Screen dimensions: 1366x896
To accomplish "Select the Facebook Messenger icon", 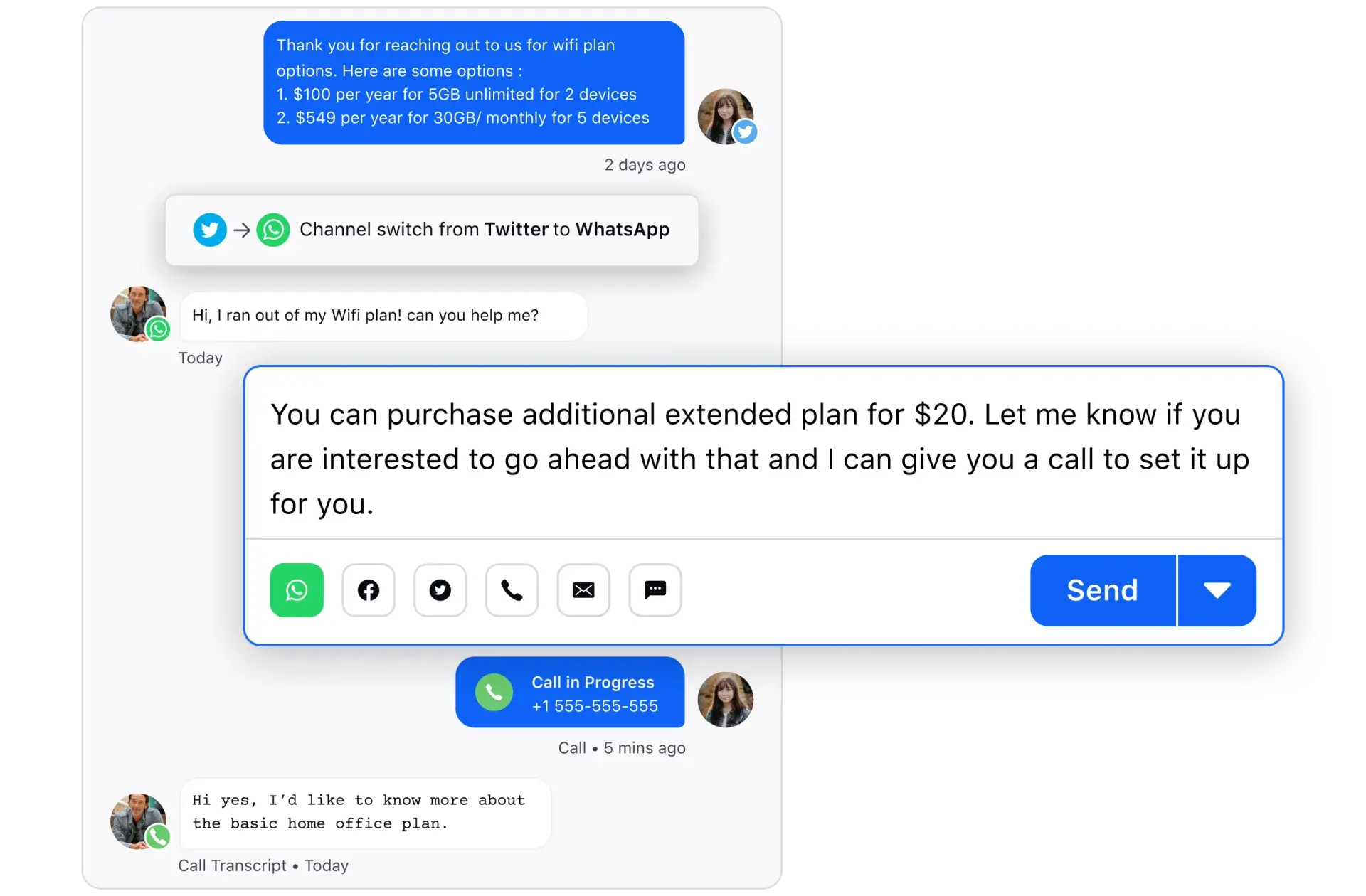I will 368,590.
